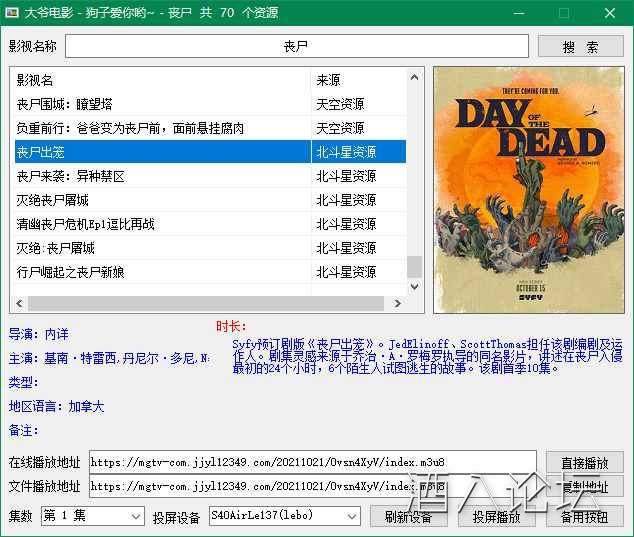Click the 文件播放地址 URL field
Viewport: 634px width, 537px height.
point(313,486)
